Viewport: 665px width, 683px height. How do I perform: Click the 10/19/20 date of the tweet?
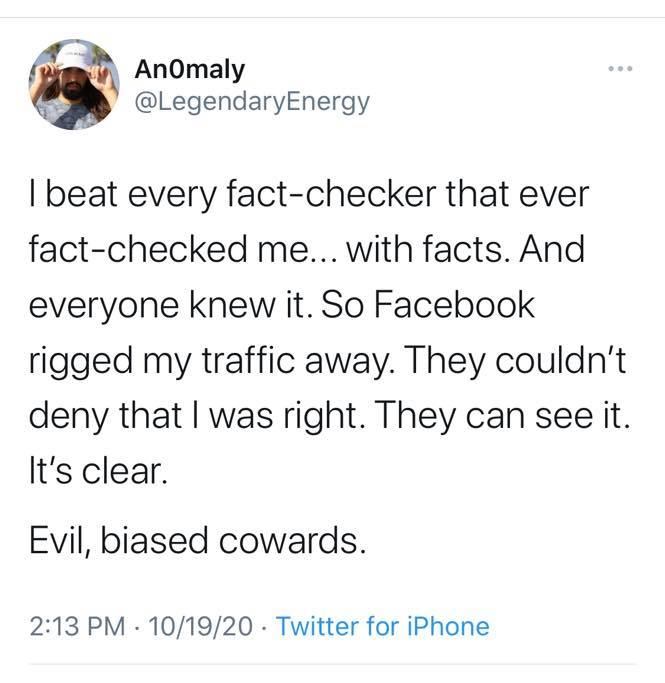tap(199, 627)
